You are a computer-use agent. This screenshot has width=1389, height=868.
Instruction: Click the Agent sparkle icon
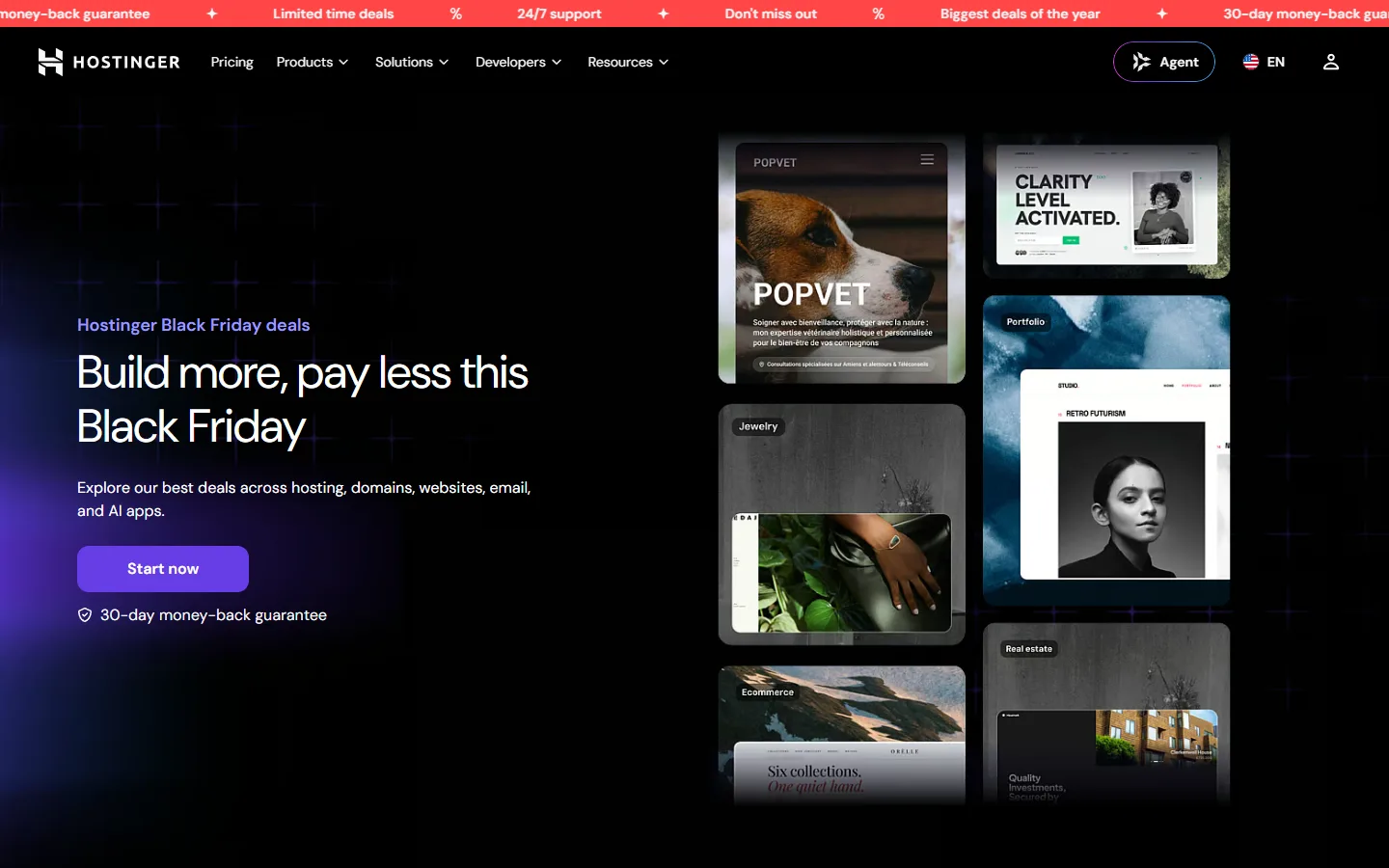coord(1141,62)
